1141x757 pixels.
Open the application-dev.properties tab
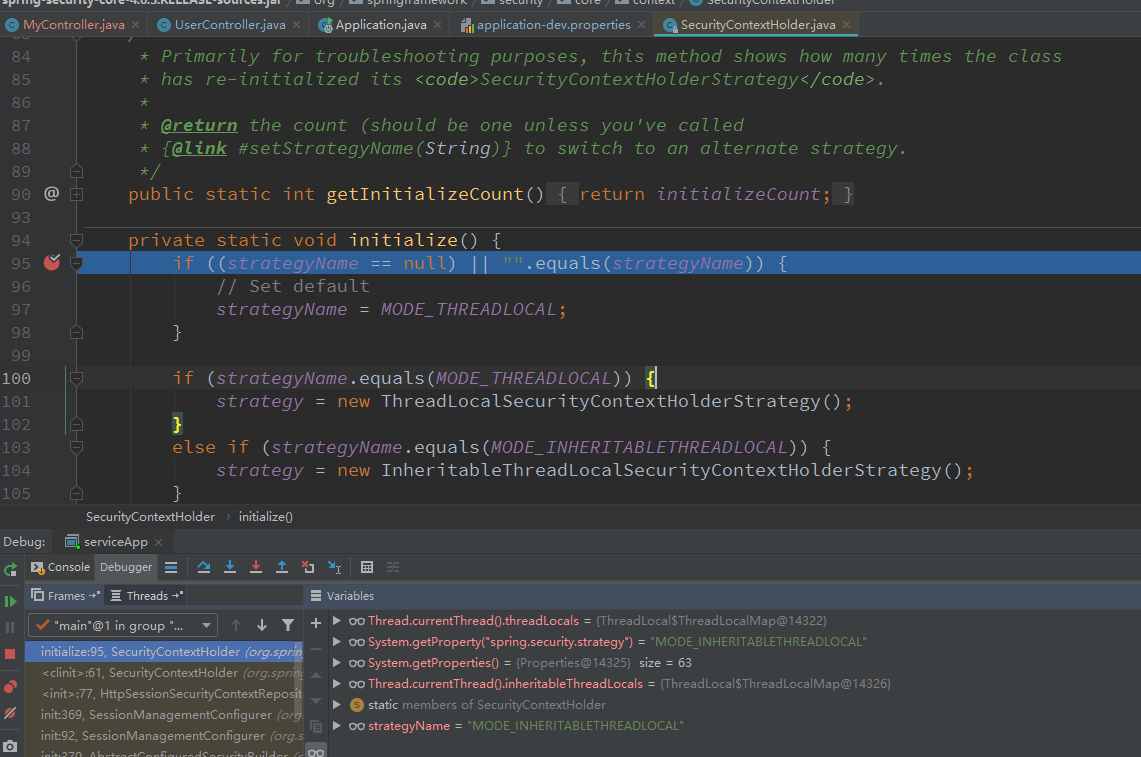[553, 25]
